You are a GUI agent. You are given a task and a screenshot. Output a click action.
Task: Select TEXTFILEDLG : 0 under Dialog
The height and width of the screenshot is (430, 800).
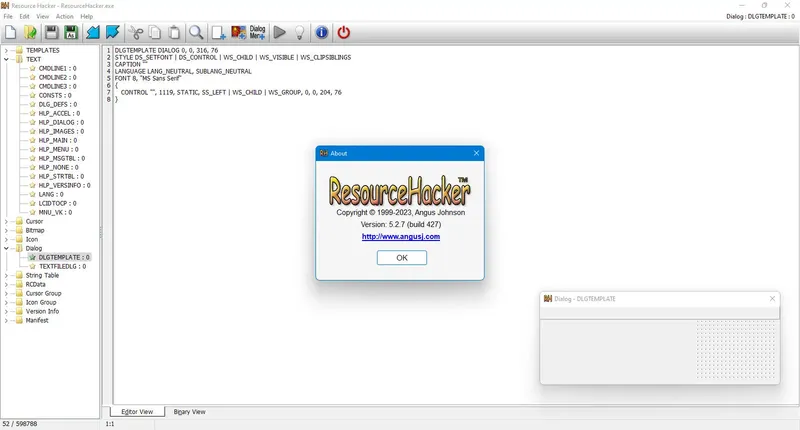tap(62, 266)
